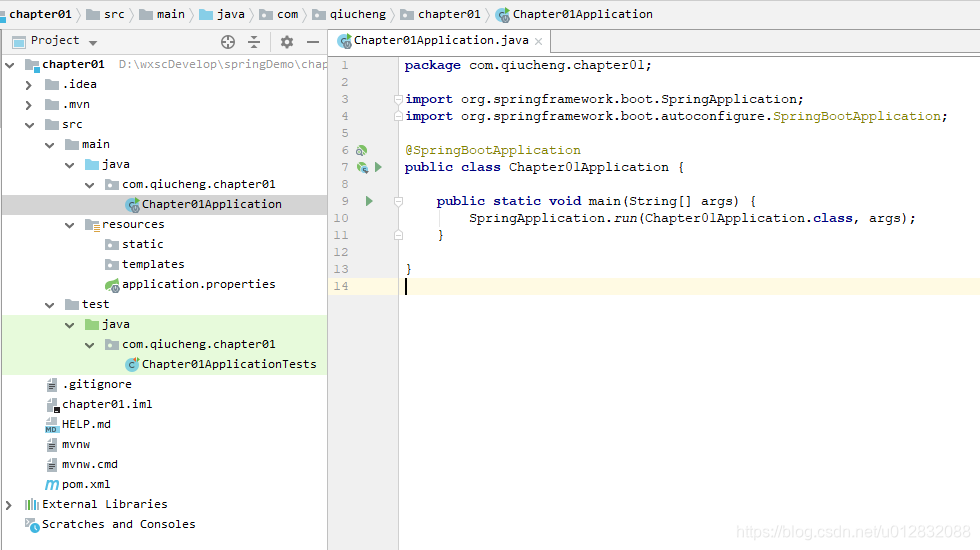
Task: Click chapter01 root in breadcrumb bar
Action: click(x=40, y=14)
